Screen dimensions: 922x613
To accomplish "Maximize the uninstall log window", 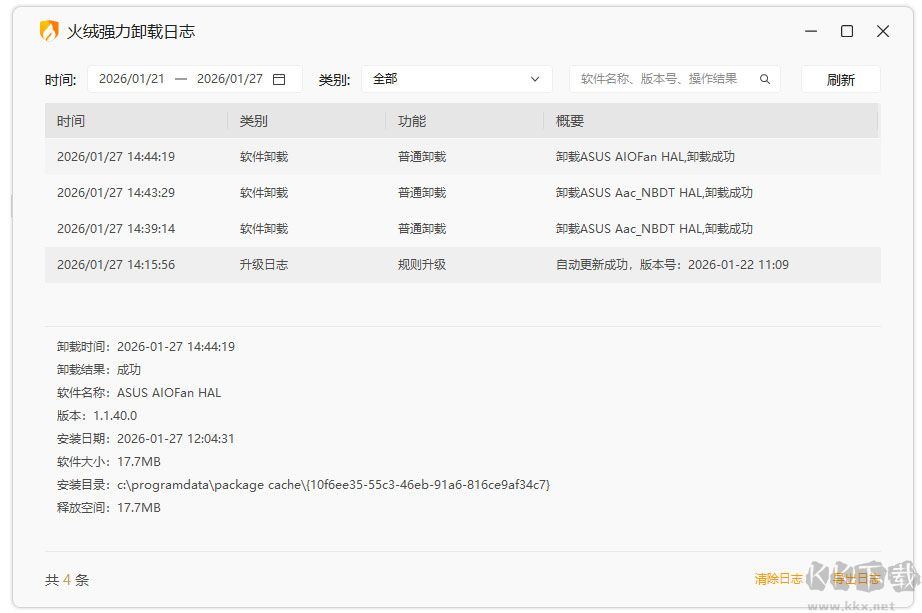I will coord(847,31).
